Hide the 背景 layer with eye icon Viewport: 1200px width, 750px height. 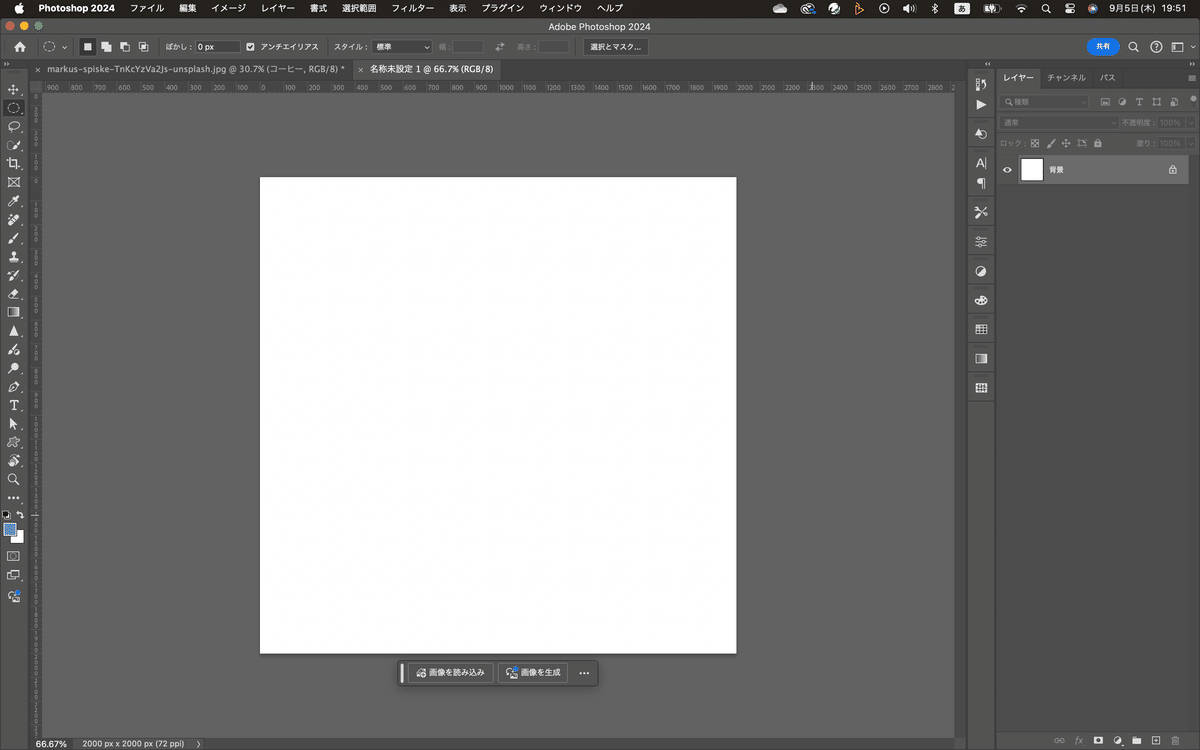tap(1007, 170)
